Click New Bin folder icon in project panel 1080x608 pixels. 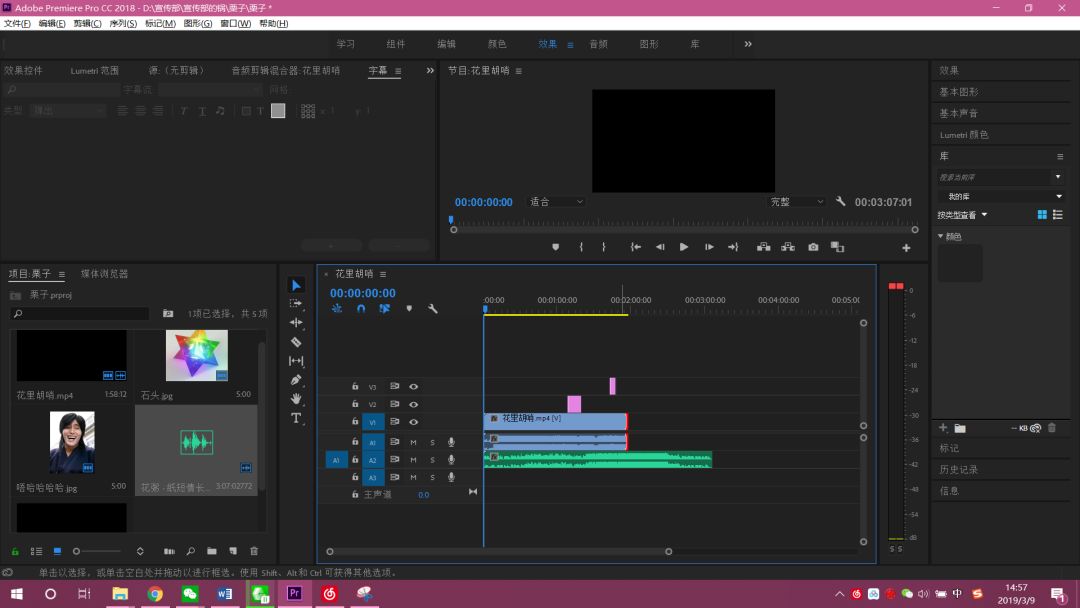coord(212,552)
